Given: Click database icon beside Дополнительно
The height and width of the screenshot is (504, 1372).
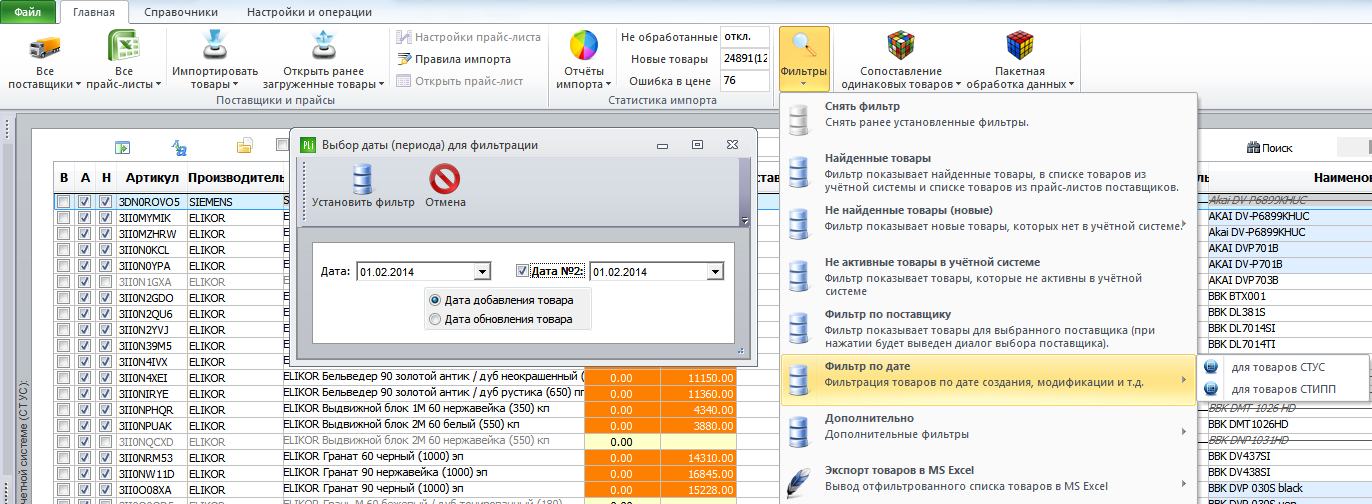Looking at the screenshot, I should point(799,430).
